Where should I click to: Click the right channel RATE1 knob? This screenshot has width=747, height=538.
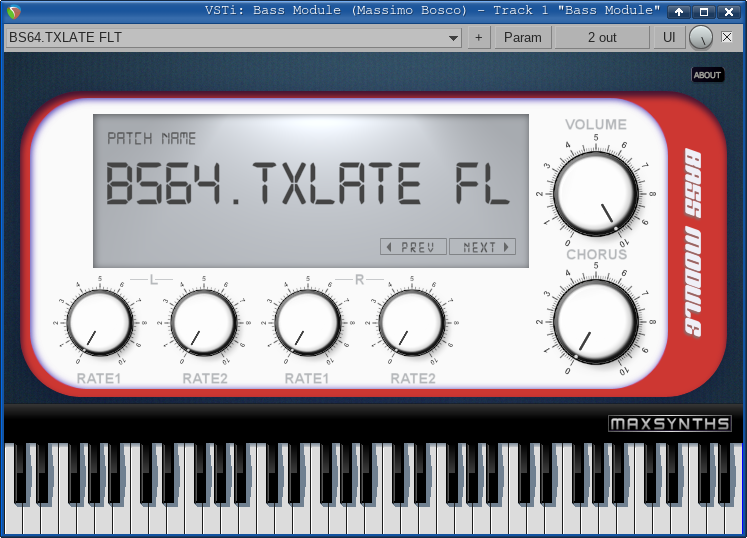(x=308, y=323)
